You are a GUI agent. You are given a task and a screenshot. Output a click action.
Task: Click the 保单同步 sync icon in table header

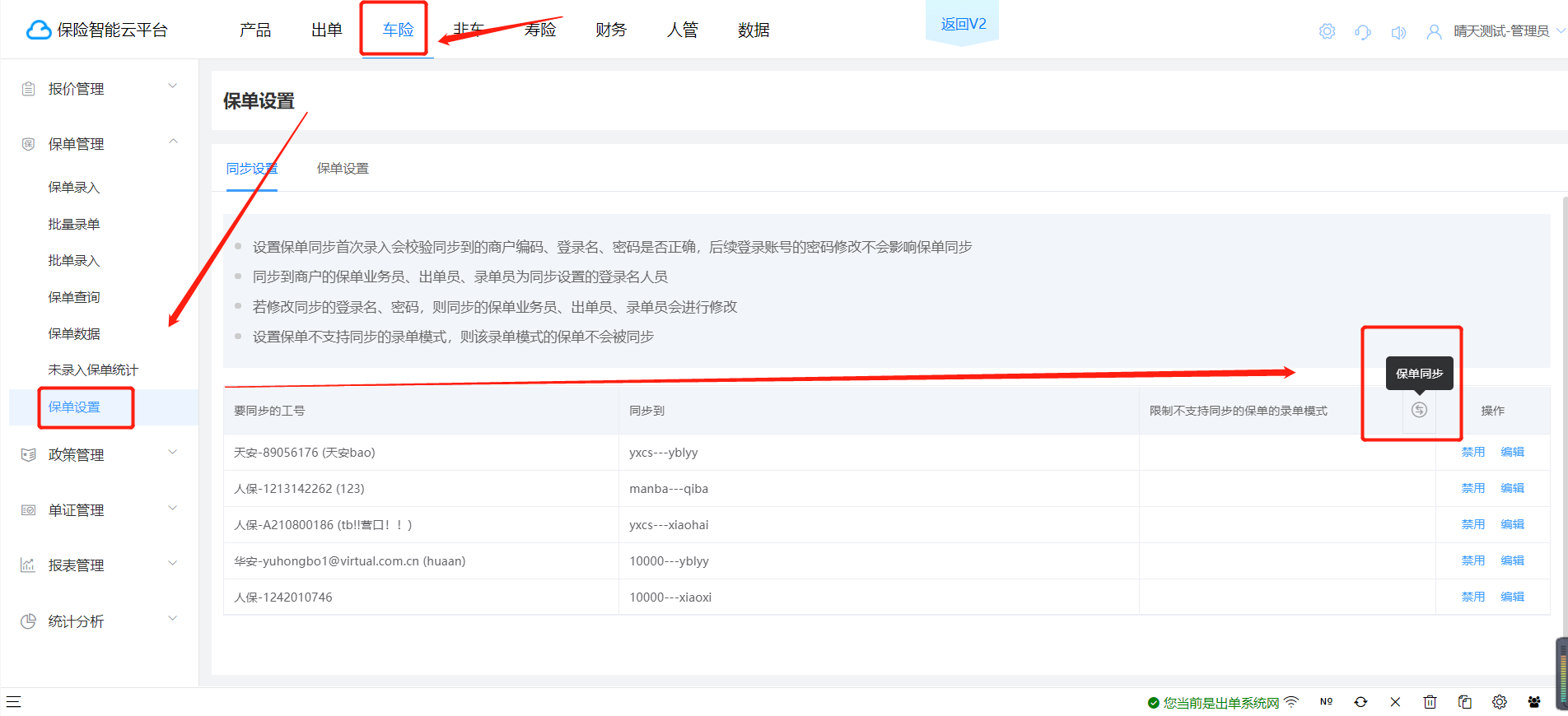[x=1419, y=410]
